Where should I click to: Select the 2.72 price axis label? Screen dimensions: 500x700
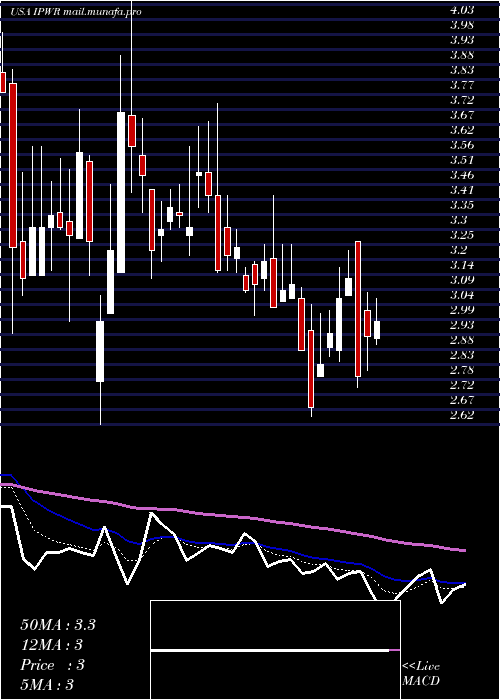tap(462, 384)
